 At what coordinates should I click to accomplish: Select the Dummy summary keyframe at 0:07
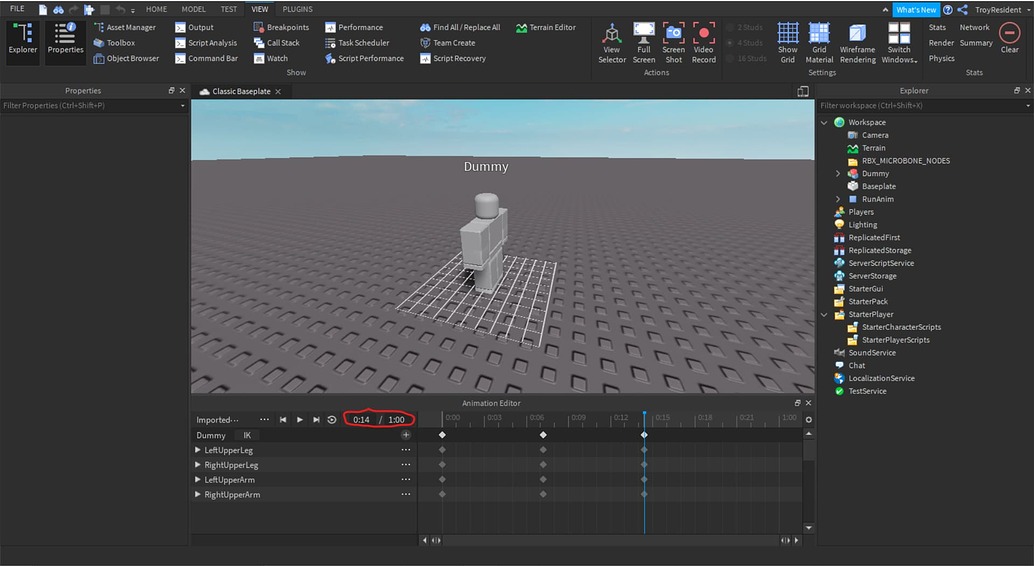pyautogui.click(x=543, y=435)
